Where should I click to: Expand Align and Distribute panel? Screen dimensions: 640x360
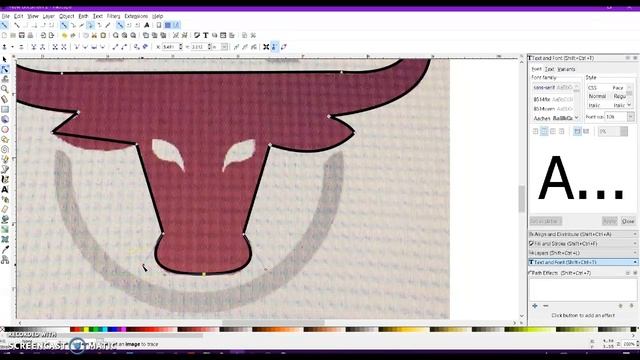pyautogui.click(x=582, y=234)
